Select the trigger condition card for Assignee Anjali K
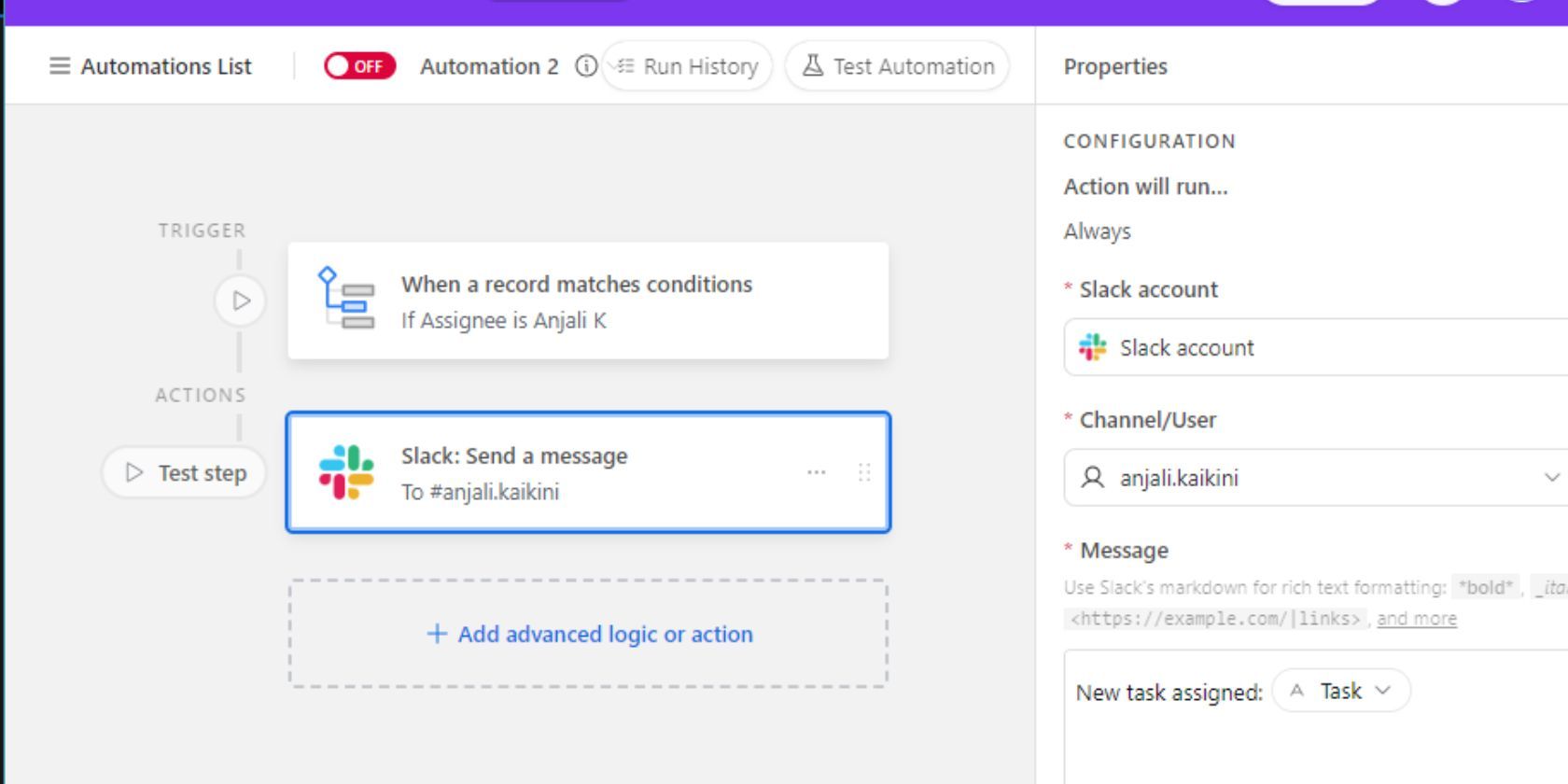The height and width of the screenshot is (784, 1568). [588, 301]
